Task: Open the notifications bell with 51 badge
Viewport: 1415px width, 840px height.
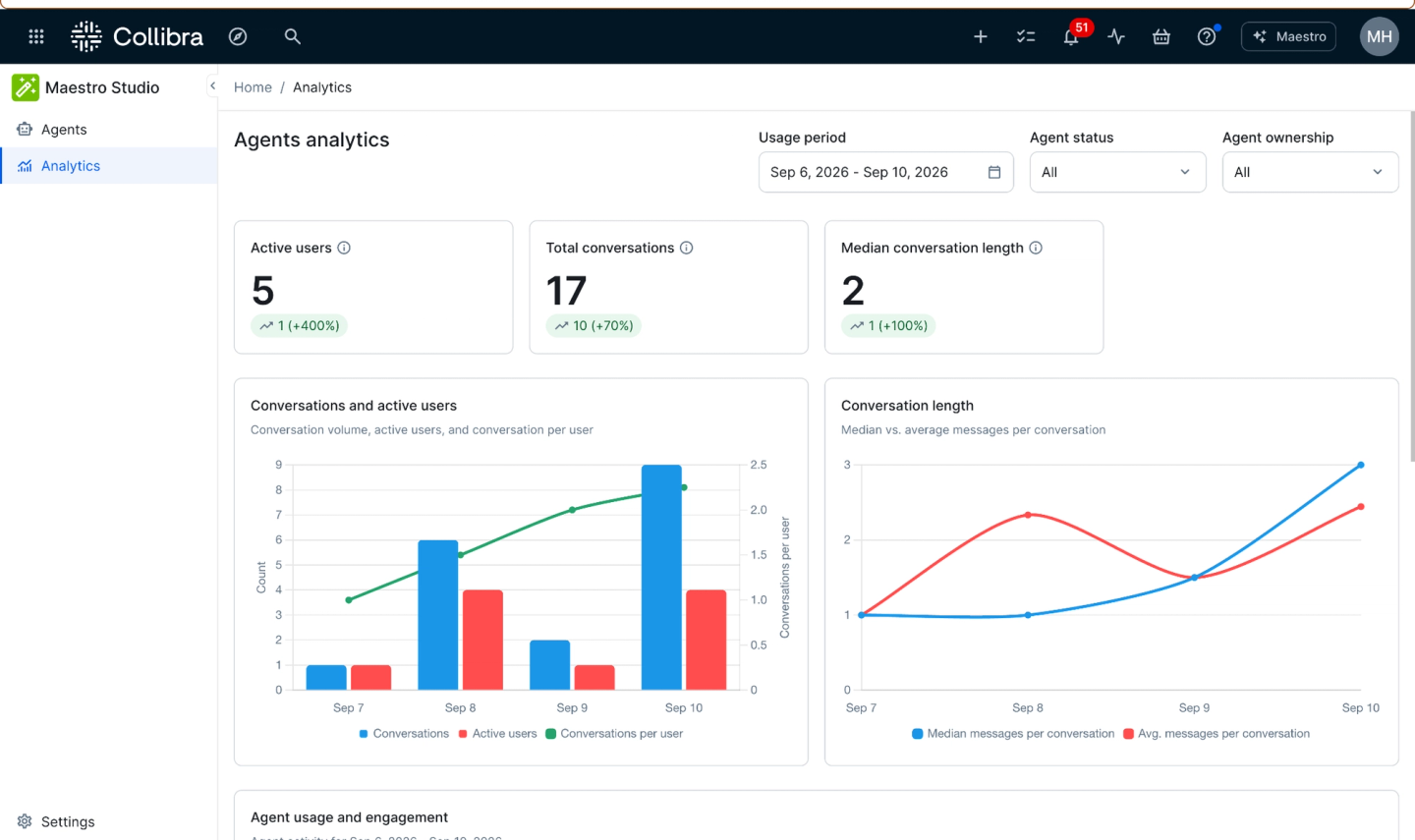Action: [1072, 36]
